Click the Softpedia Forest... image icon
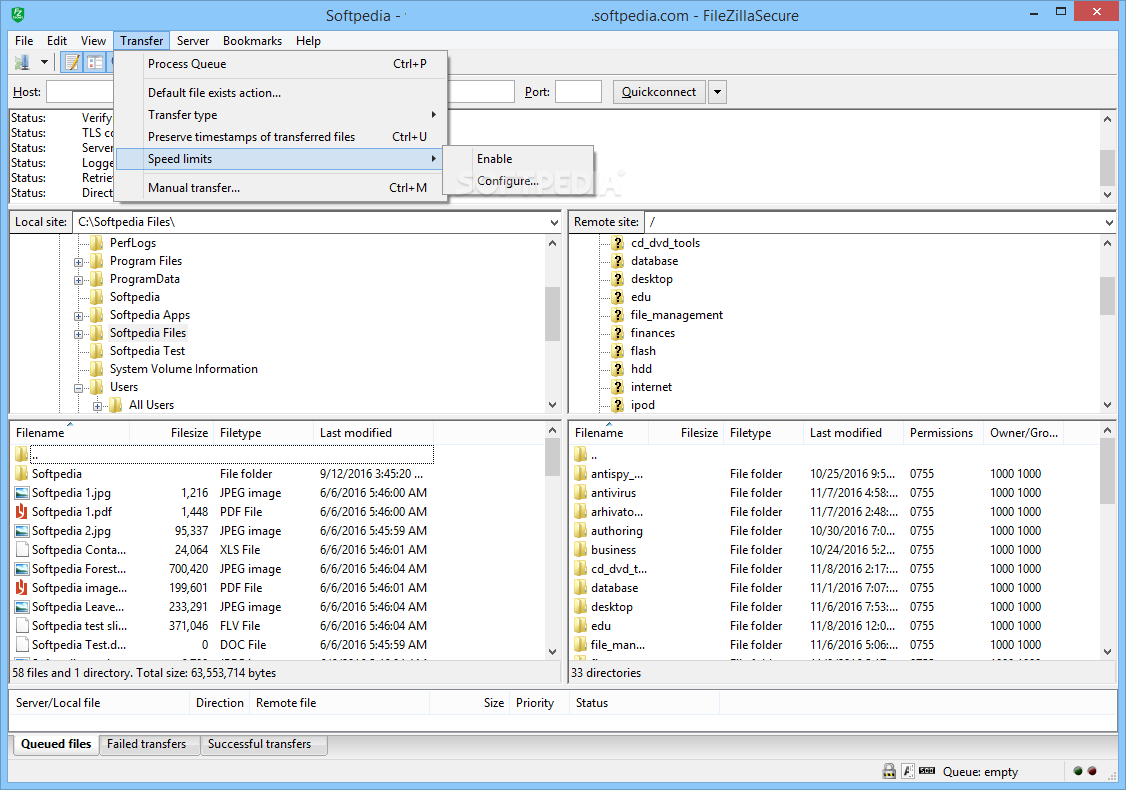This screenshot has height=790, width=1126. pyautogui.click(x=22, y=569)
